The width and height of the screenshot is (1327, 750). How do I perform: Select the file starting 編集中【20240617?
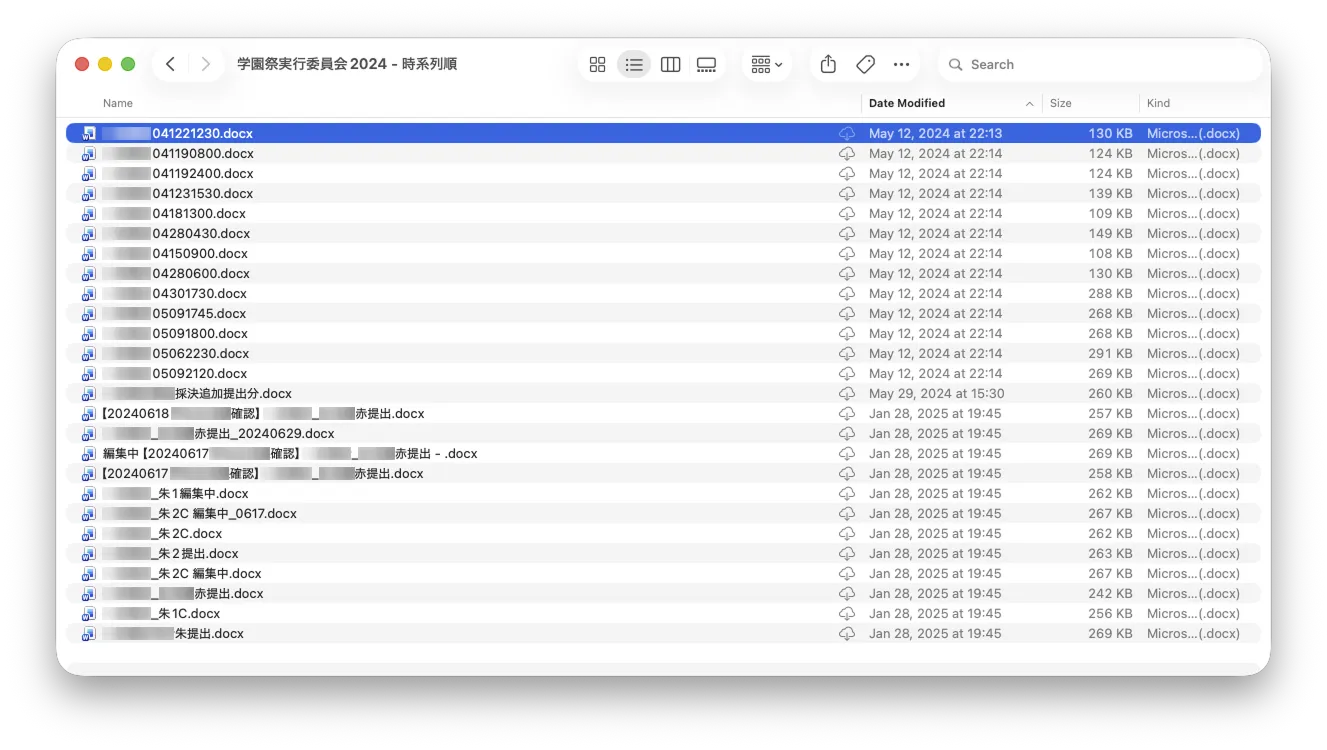(x=664, y=453)
